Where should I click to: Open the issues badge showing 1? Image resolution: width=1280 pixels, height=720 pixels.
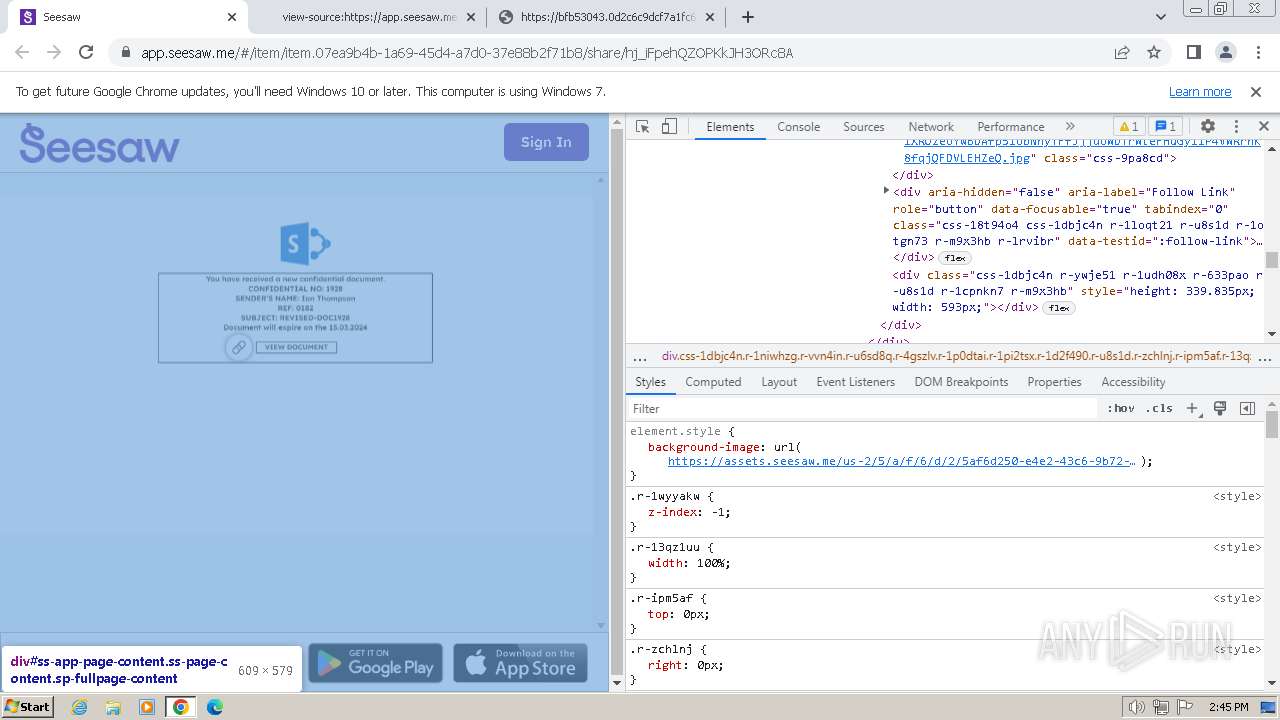pyautogui.click(x=1165, y=127)
